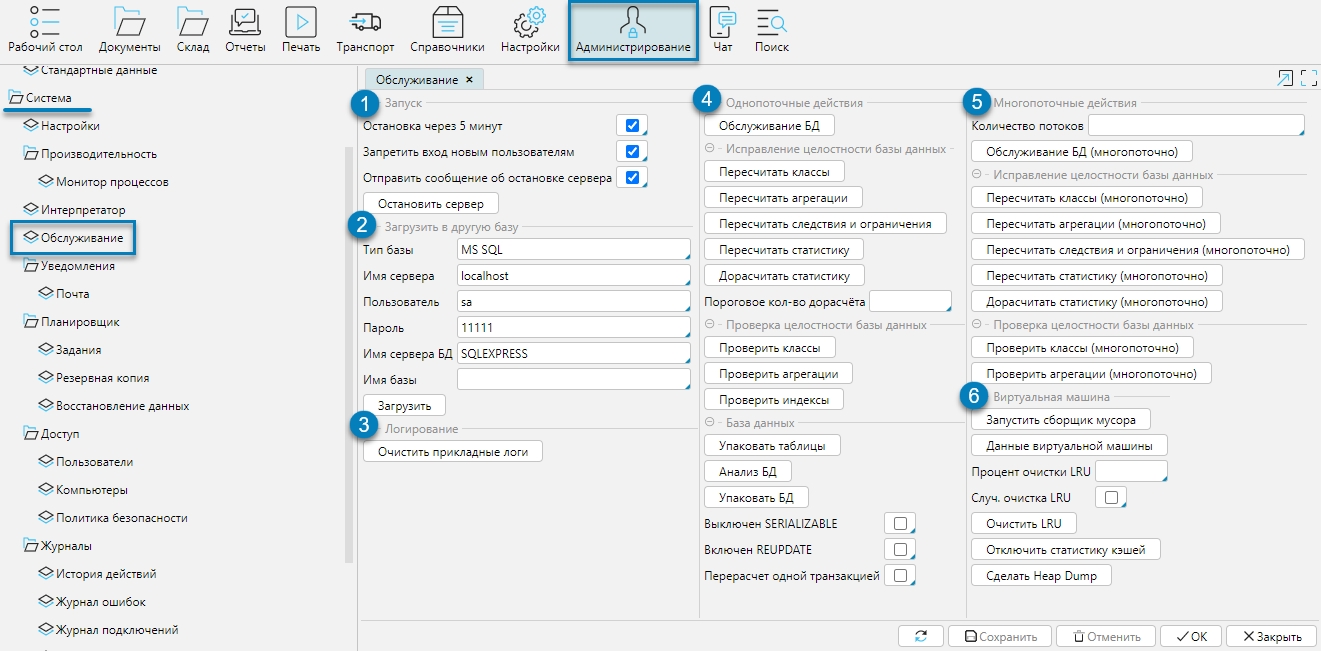Click the Запустить сборщик мусора button
The image size is (1321, 651).
(1060, 419)
